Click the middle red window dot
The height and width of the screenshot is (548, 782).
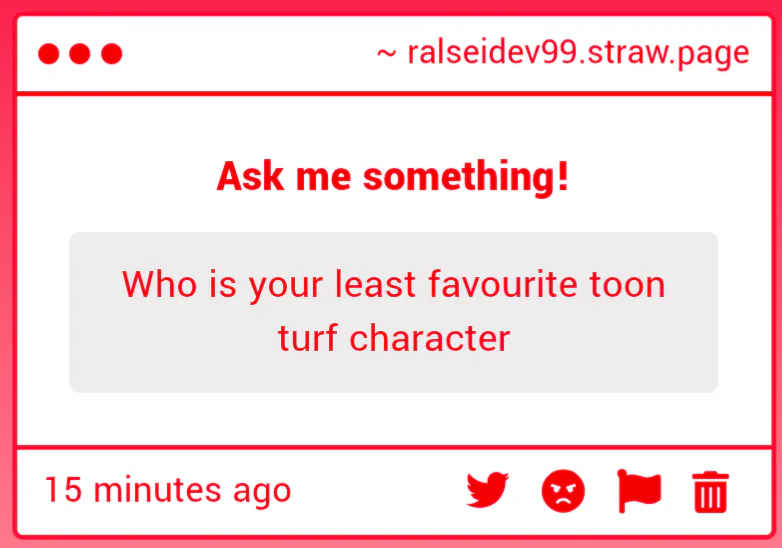[x=80, y=54]
